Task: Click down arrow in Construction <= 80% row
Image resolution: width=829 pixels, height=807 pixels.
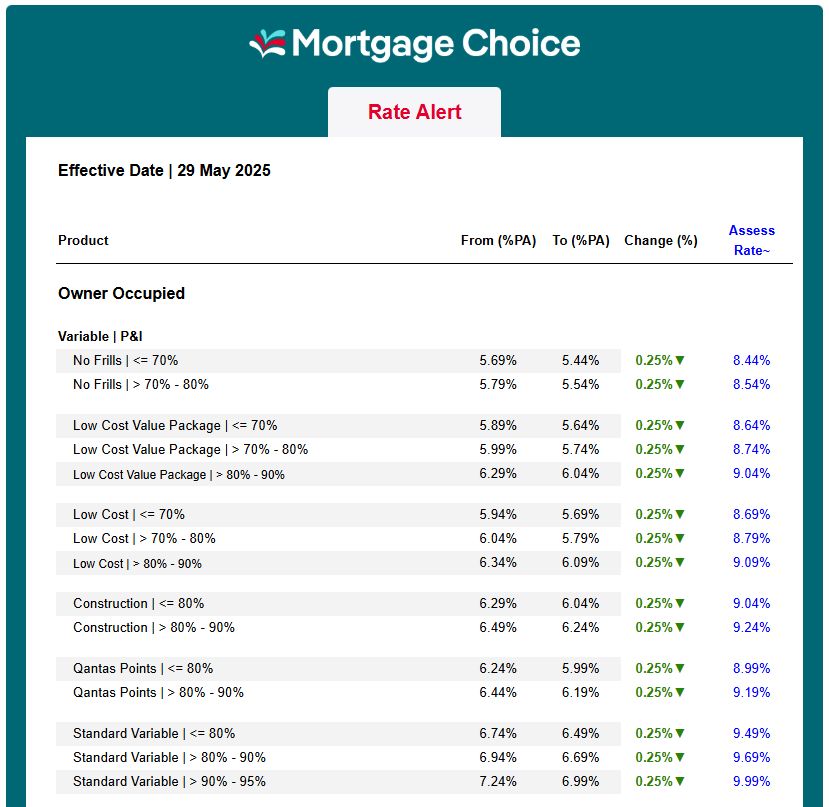Action: click(x=680, y=604)
